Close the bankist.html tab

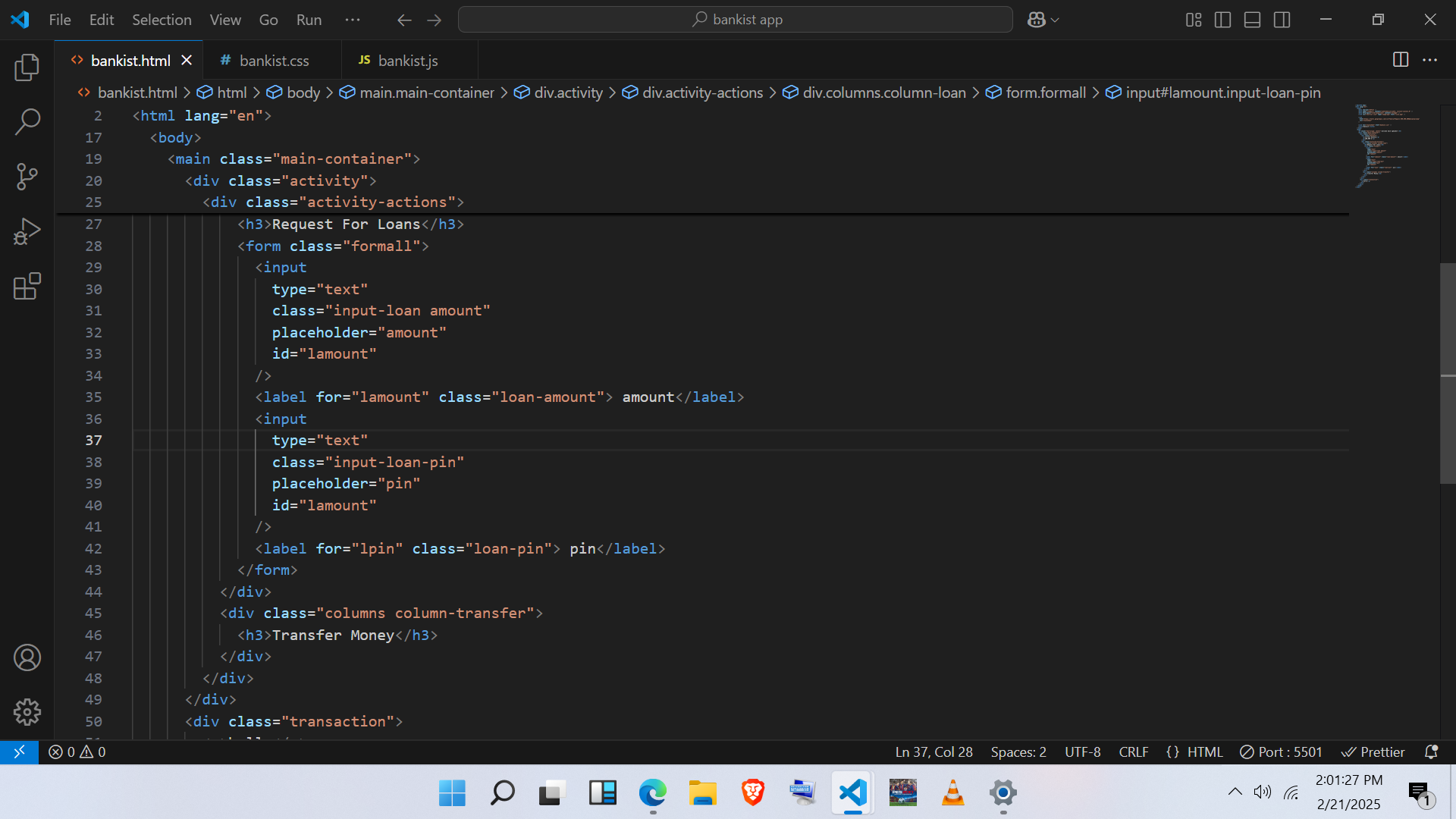pos(187,60)
